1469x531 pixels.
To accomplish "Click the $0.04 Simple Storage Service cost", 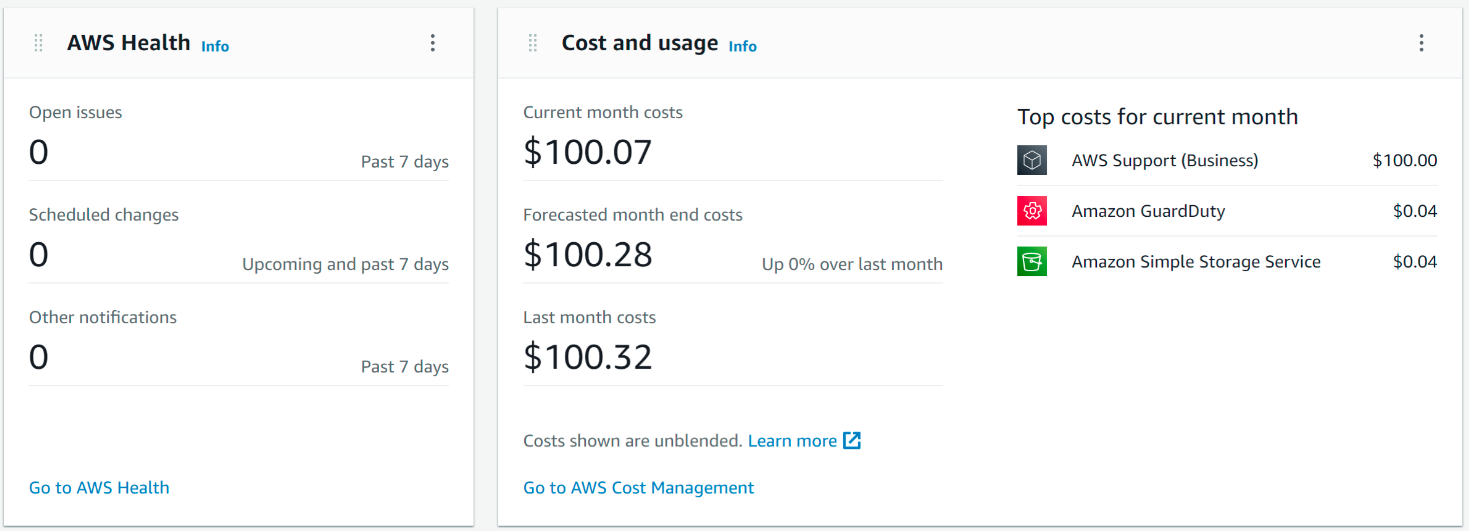I will coord(1415,262).
